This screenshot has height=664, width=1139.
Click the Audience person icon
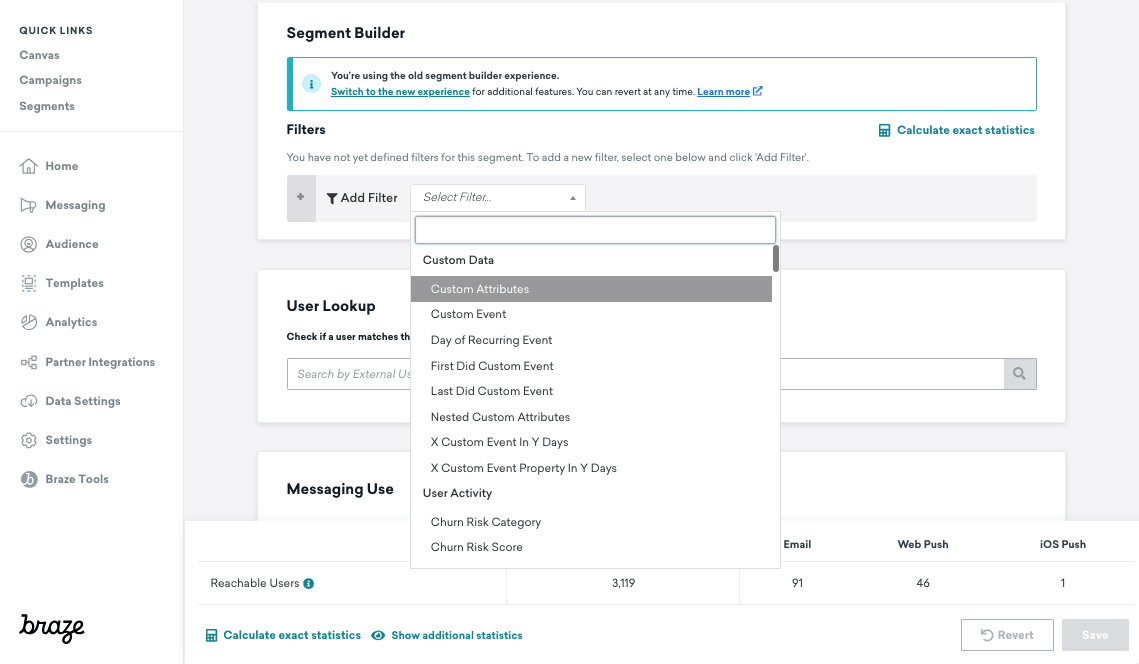pyautogui.click(x=29, y=244)
